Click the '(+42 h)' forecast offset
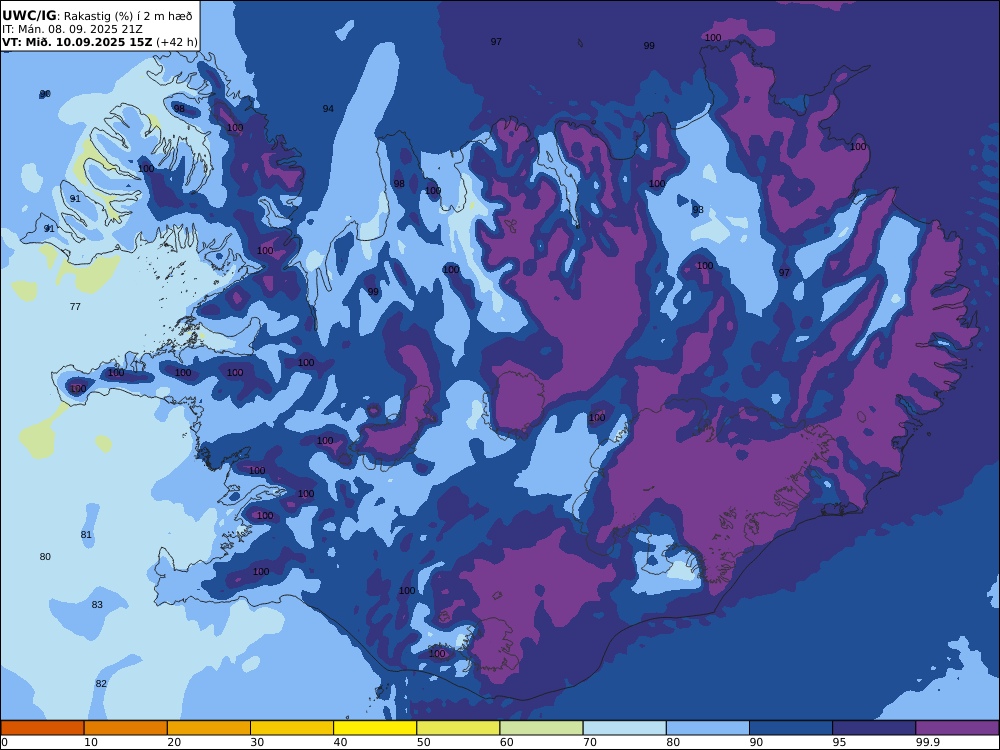1000x750 pixels. (177, 42)
